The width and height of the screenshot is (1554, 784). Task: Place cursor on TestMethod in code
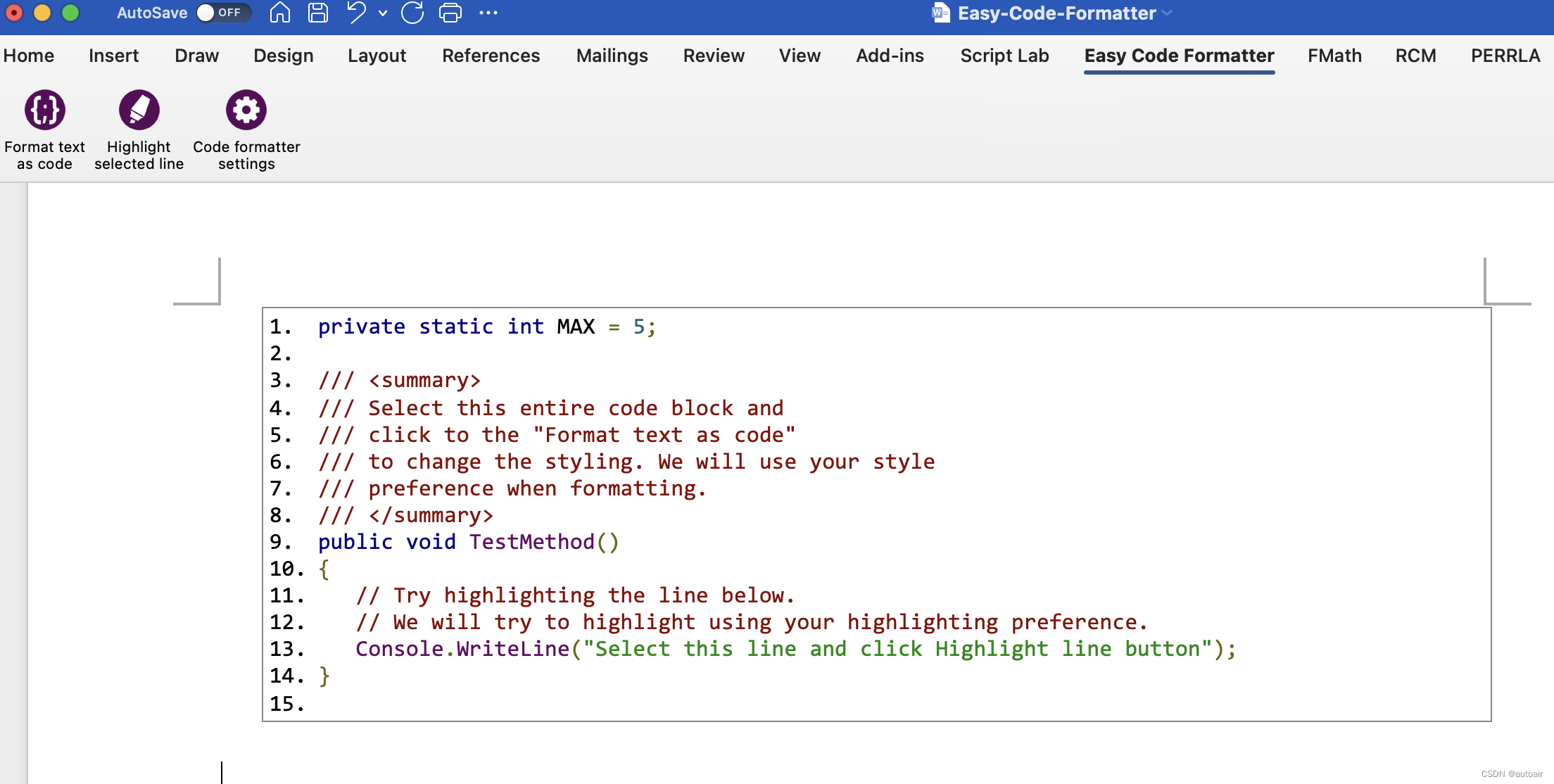(532, 542)
